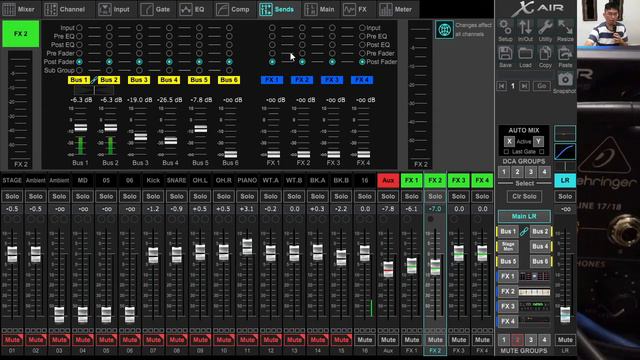Click the Bus 5 send fader handle
This screenshot has width=640, height=360.
[200, 129]
